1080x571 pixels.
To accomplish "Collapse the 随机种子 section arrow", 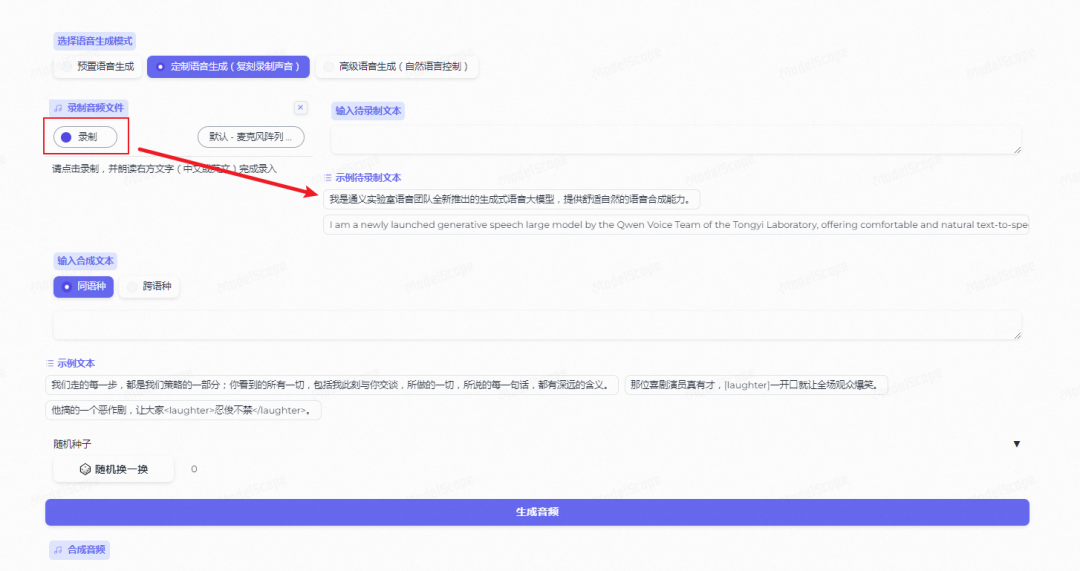I will (x=1017, y=444).
